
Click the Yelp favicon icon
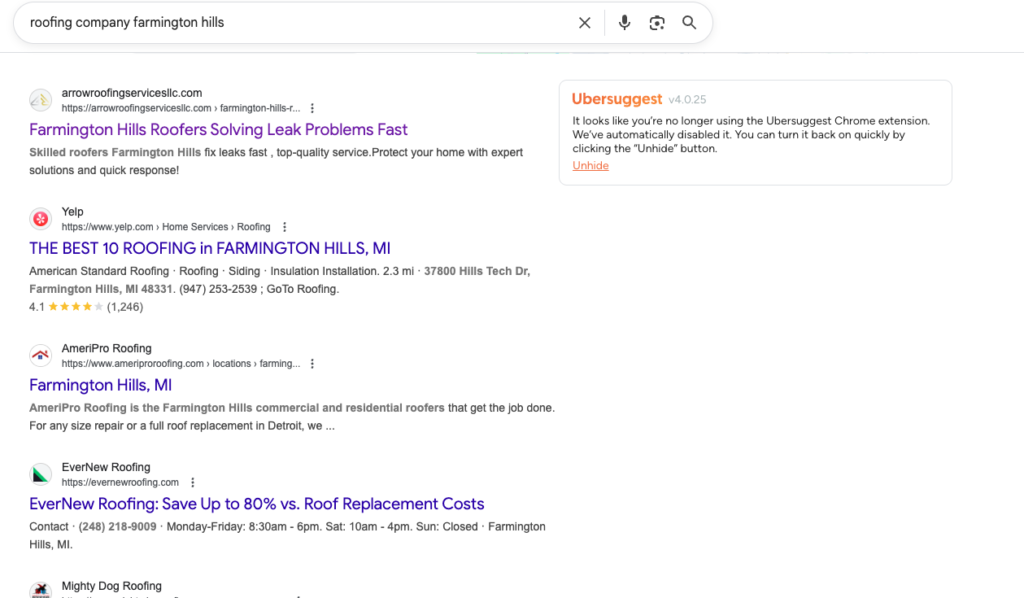click(x=41, y=219)
